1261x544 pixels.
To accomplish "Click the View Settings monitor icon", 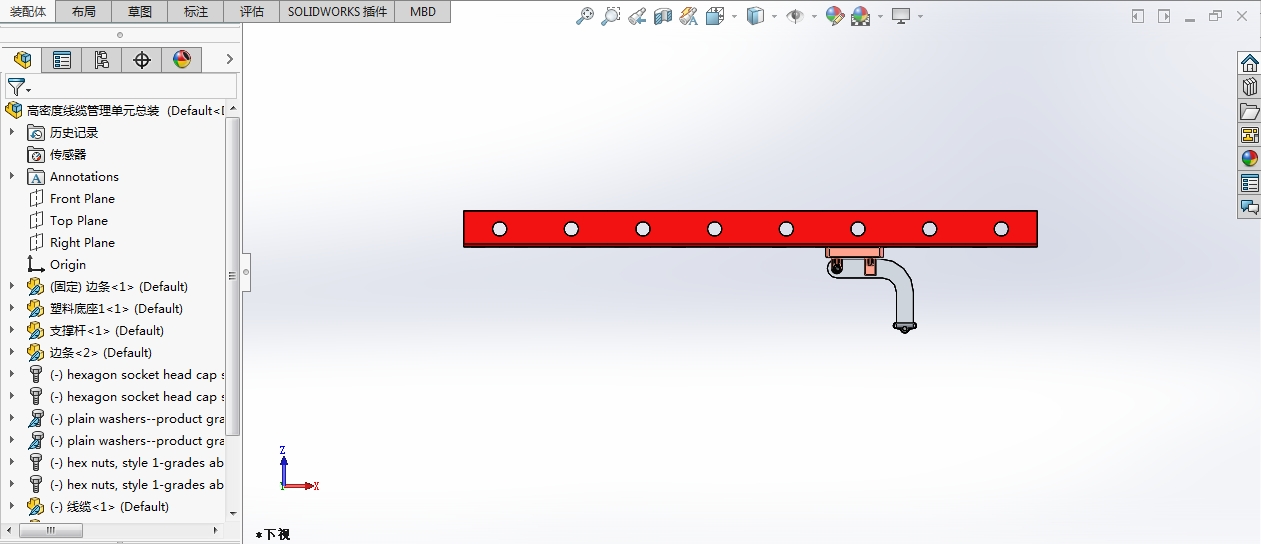I will point(902,16).
